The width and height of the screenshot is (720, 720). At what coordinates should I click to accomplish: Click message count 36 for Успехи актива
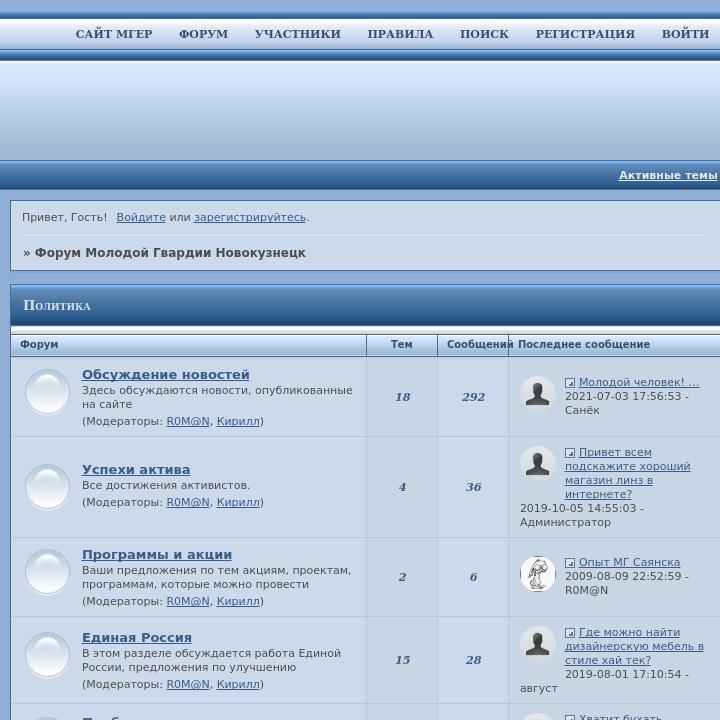(473, 487)
